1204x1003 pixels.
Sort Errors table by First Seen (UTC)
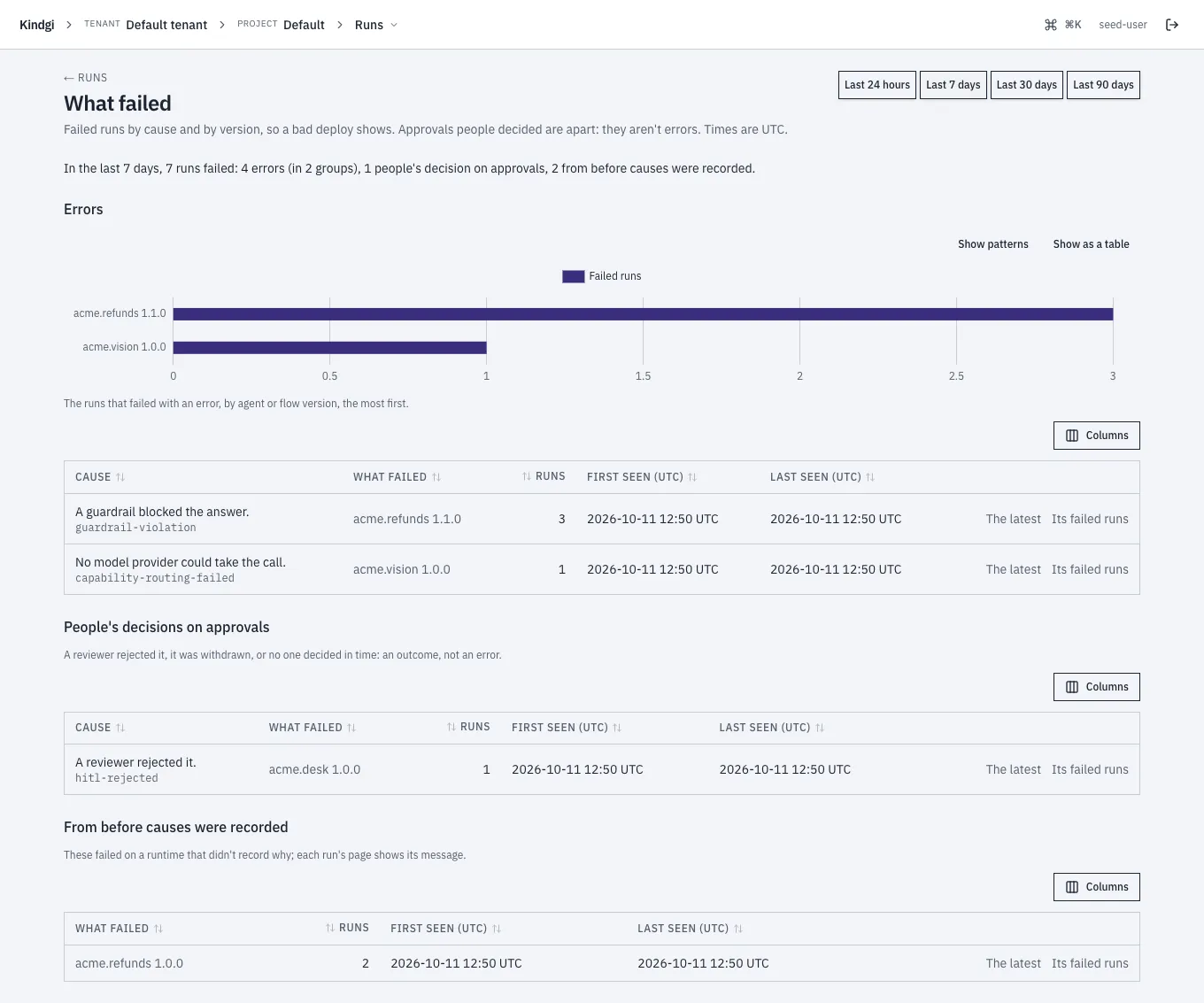click(x=642, y=477)
